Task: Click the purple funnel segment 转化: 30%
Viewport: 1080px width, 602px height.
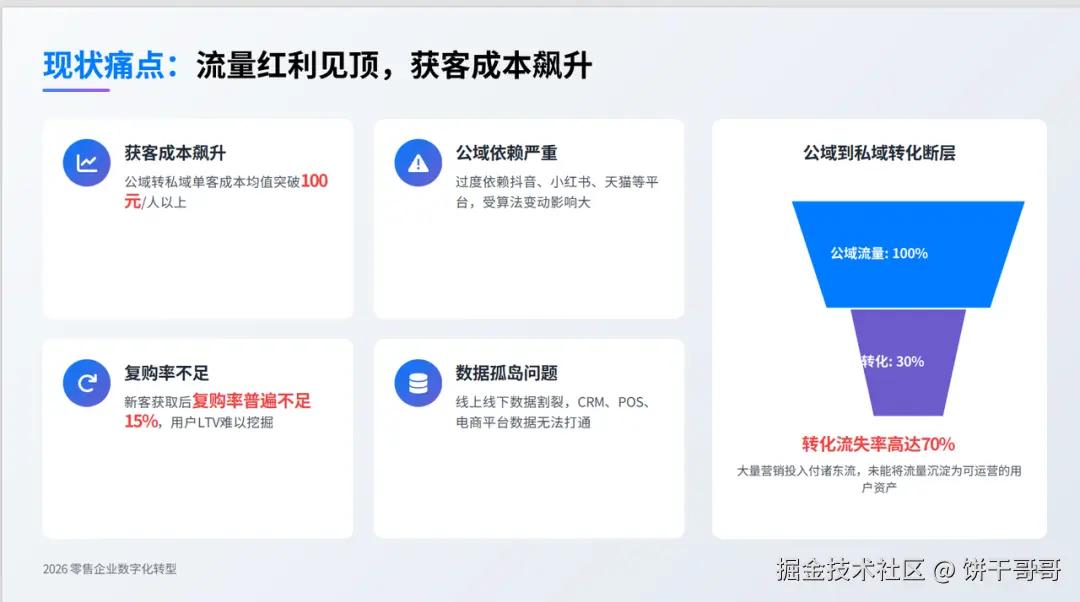Action: [x=908, y=362]
